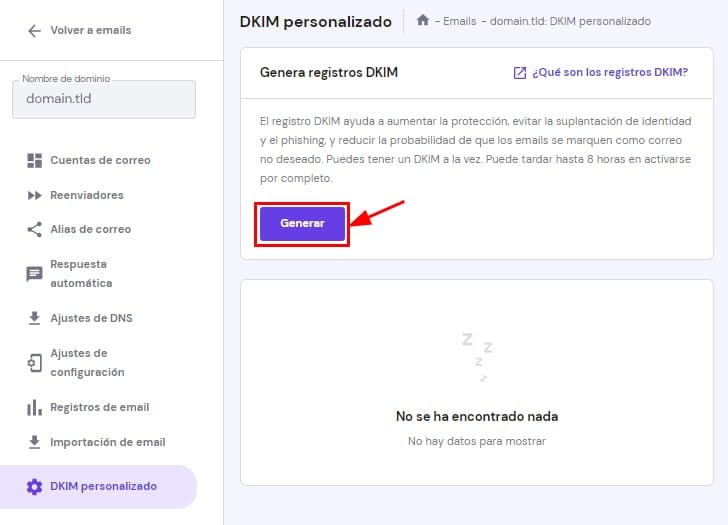Click the Reenviadores double-arrow icon
This screenshot has height=525, width=728.
(34, 195)
